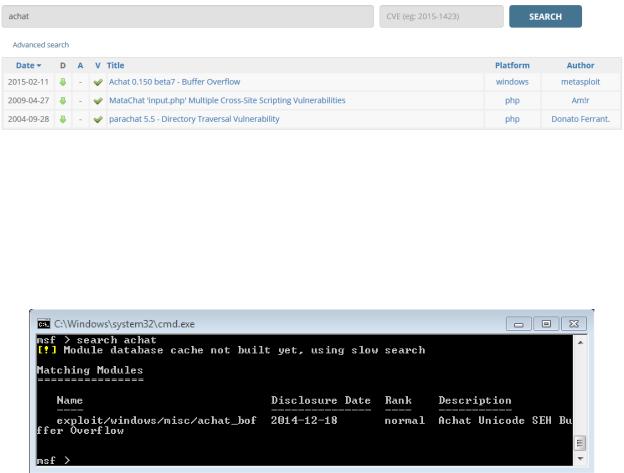Click the cmd window scroll down arrow

coord(580,459)
